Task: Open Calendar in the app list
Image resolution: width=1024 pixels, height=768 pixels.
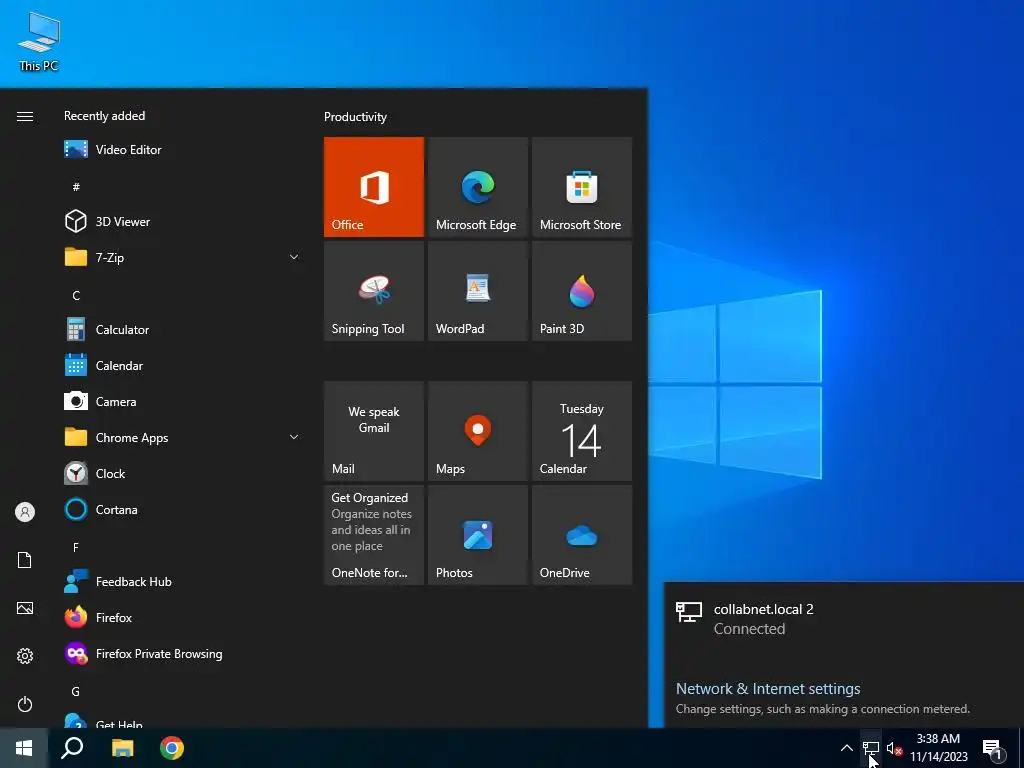Action: coord(183,366)
